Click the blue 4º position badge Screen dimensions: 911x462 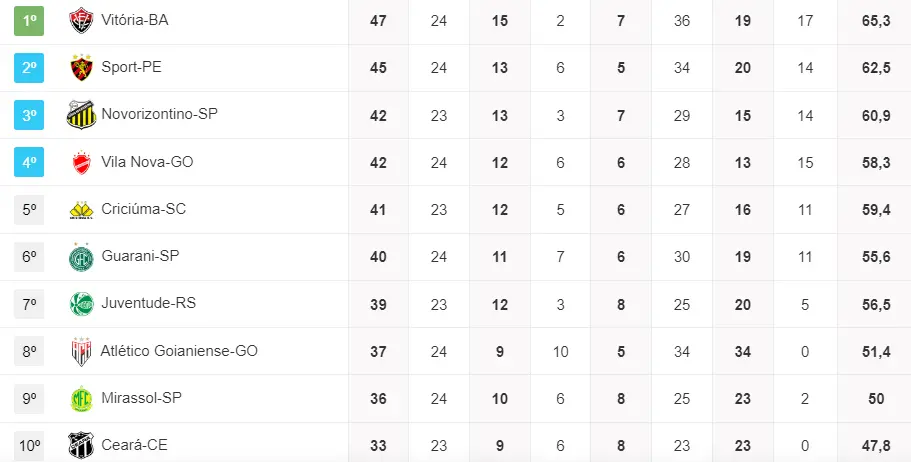(29, 162)
